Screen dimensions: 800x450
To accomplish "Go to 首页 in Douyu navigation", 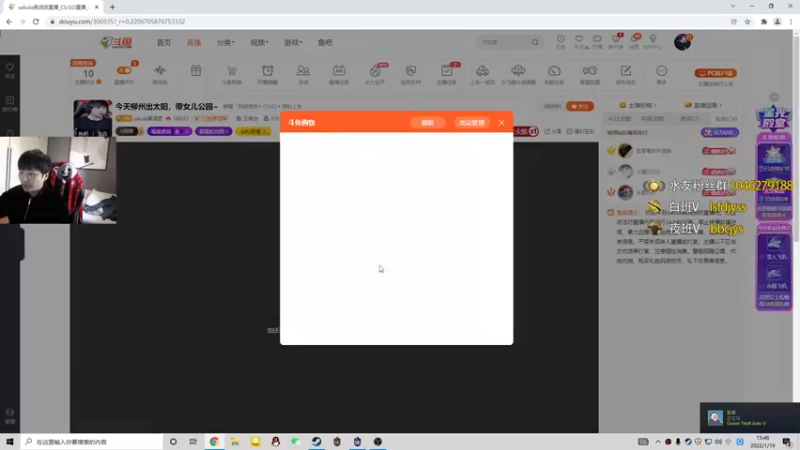I will (x=164, y=42).
